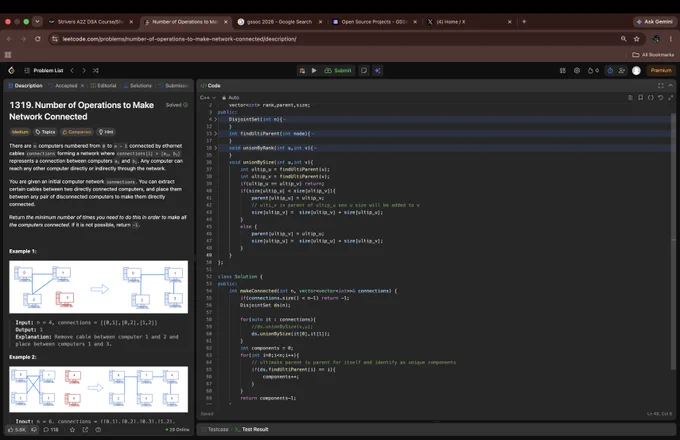
Task: Open the C++ language dropdown
Action: click(x=208, y=98)
